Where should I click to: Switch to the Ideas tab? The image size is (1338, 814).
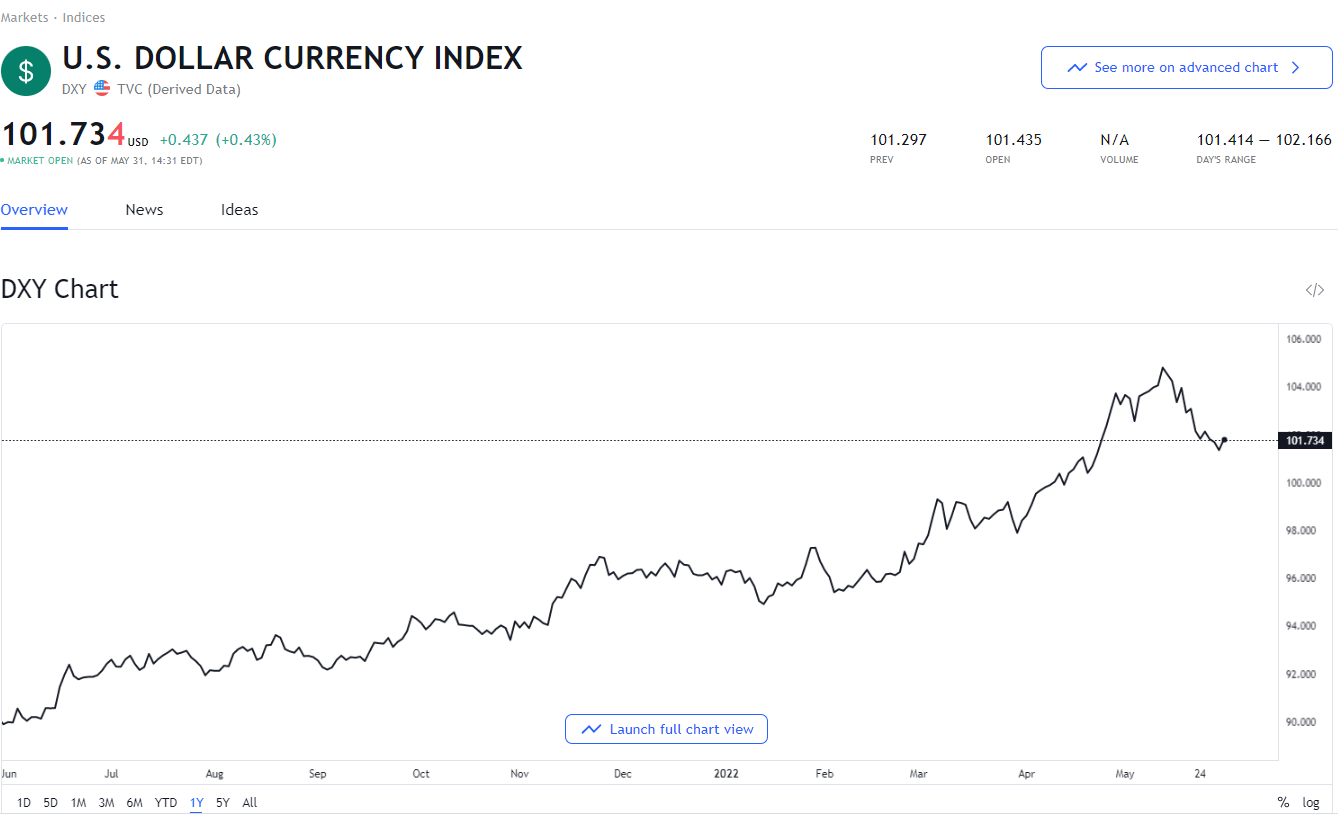[x=239, y=210]
